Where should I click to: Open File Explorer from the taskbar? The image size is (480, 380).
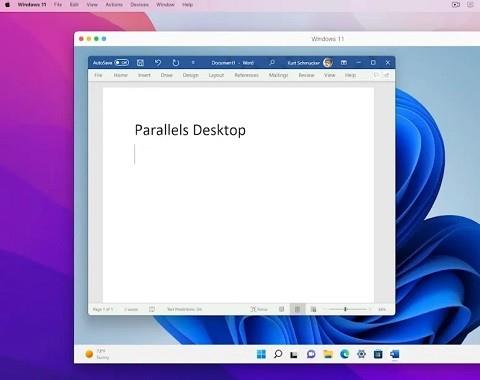[x=328, y=354]
